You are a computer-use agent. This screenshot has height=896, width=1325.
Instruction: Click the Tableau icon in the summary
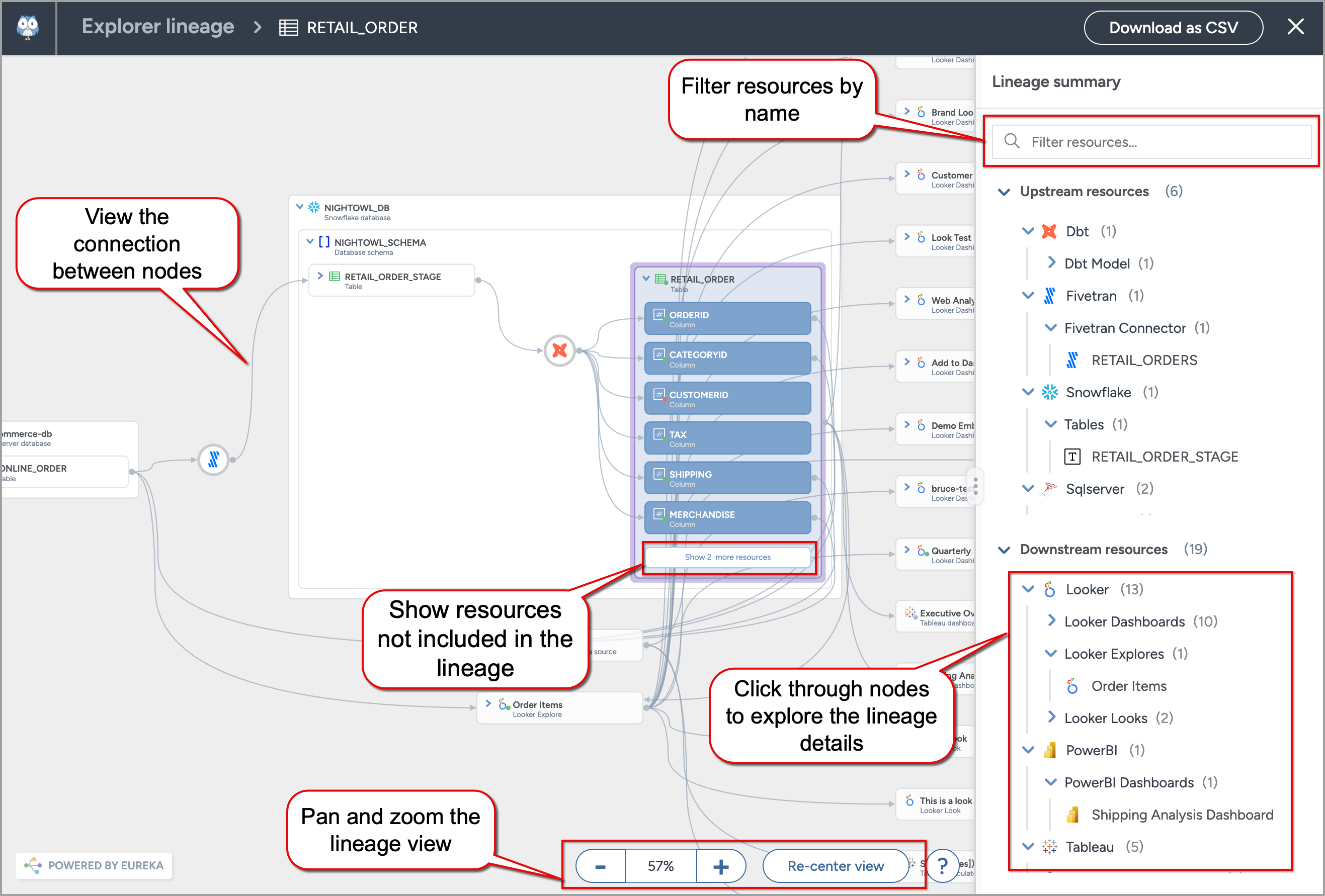(1049, 846)
